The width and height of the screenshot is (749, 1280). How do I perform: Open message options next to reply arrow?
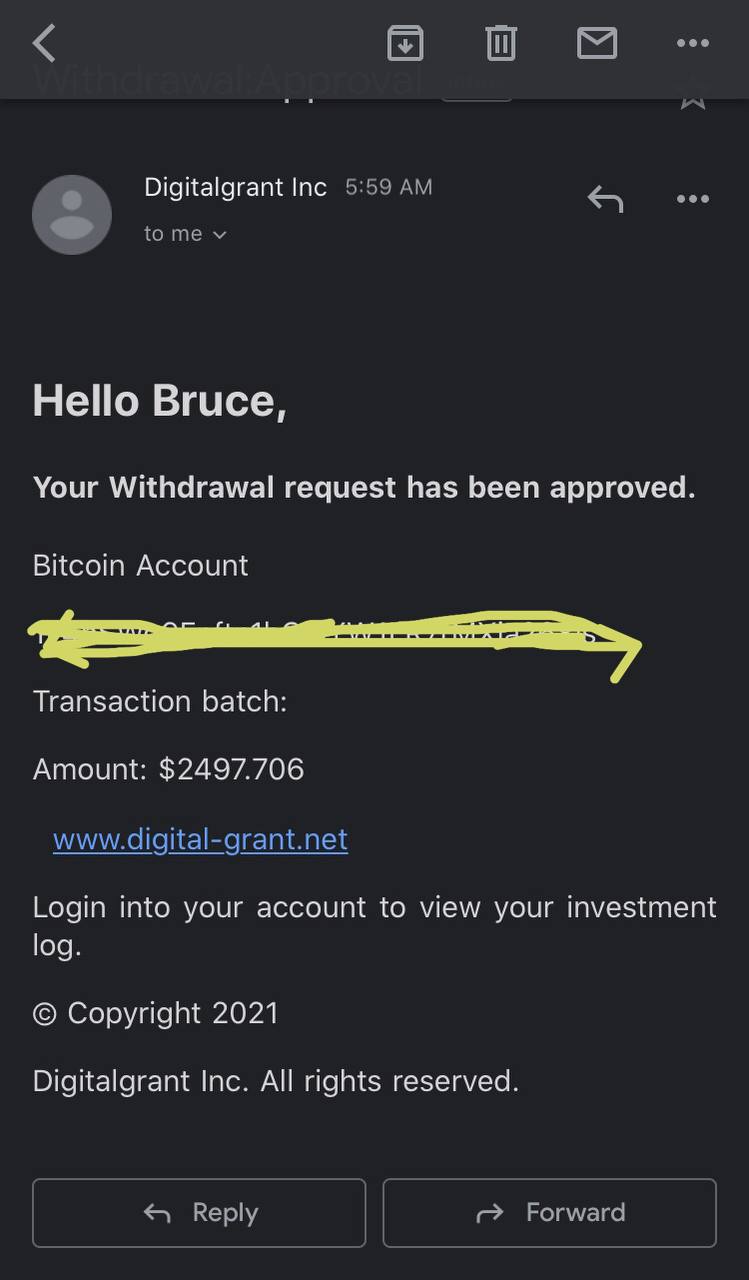692,199
